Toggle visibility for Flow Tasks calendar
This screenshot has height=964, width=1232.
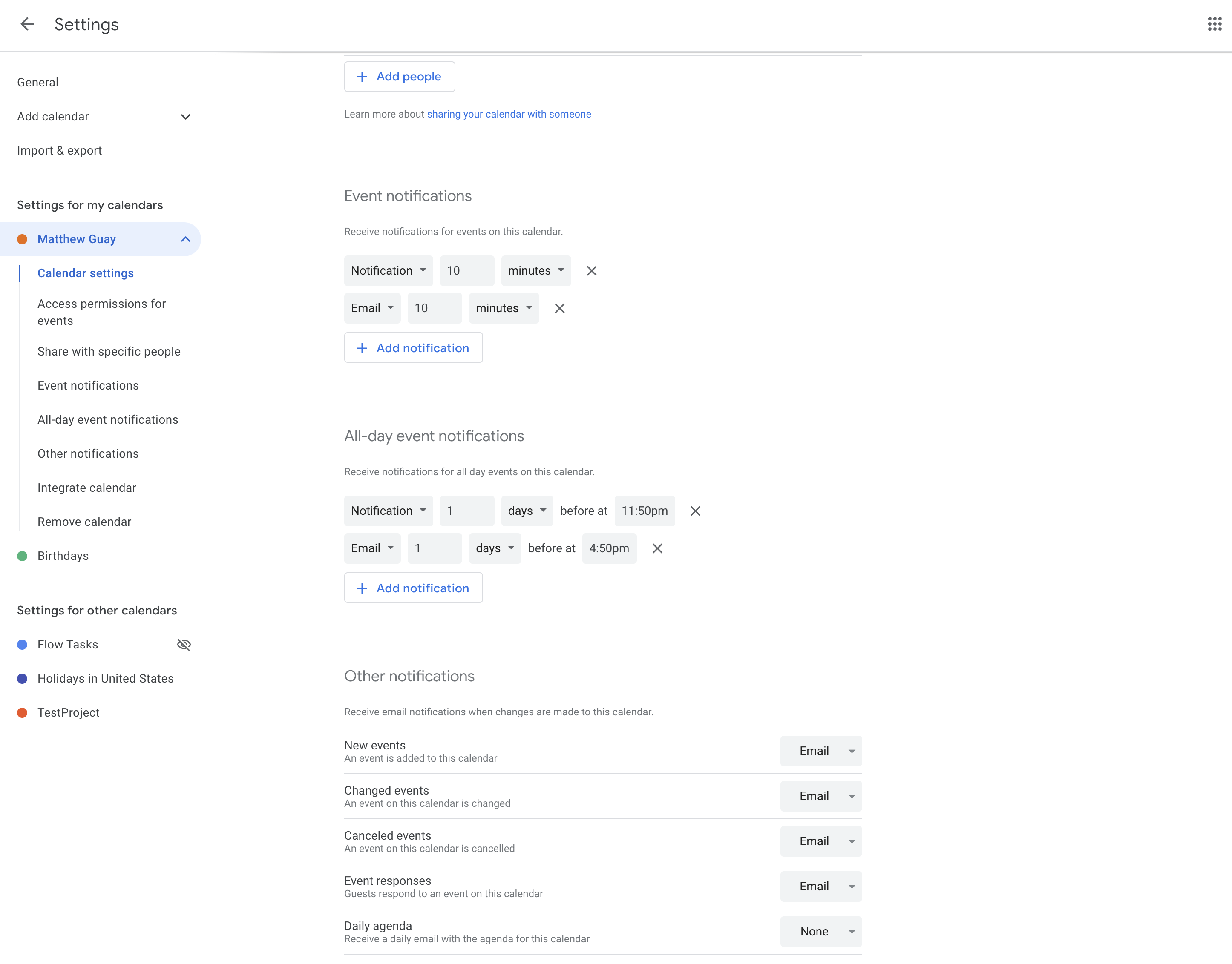click(184, 644)
